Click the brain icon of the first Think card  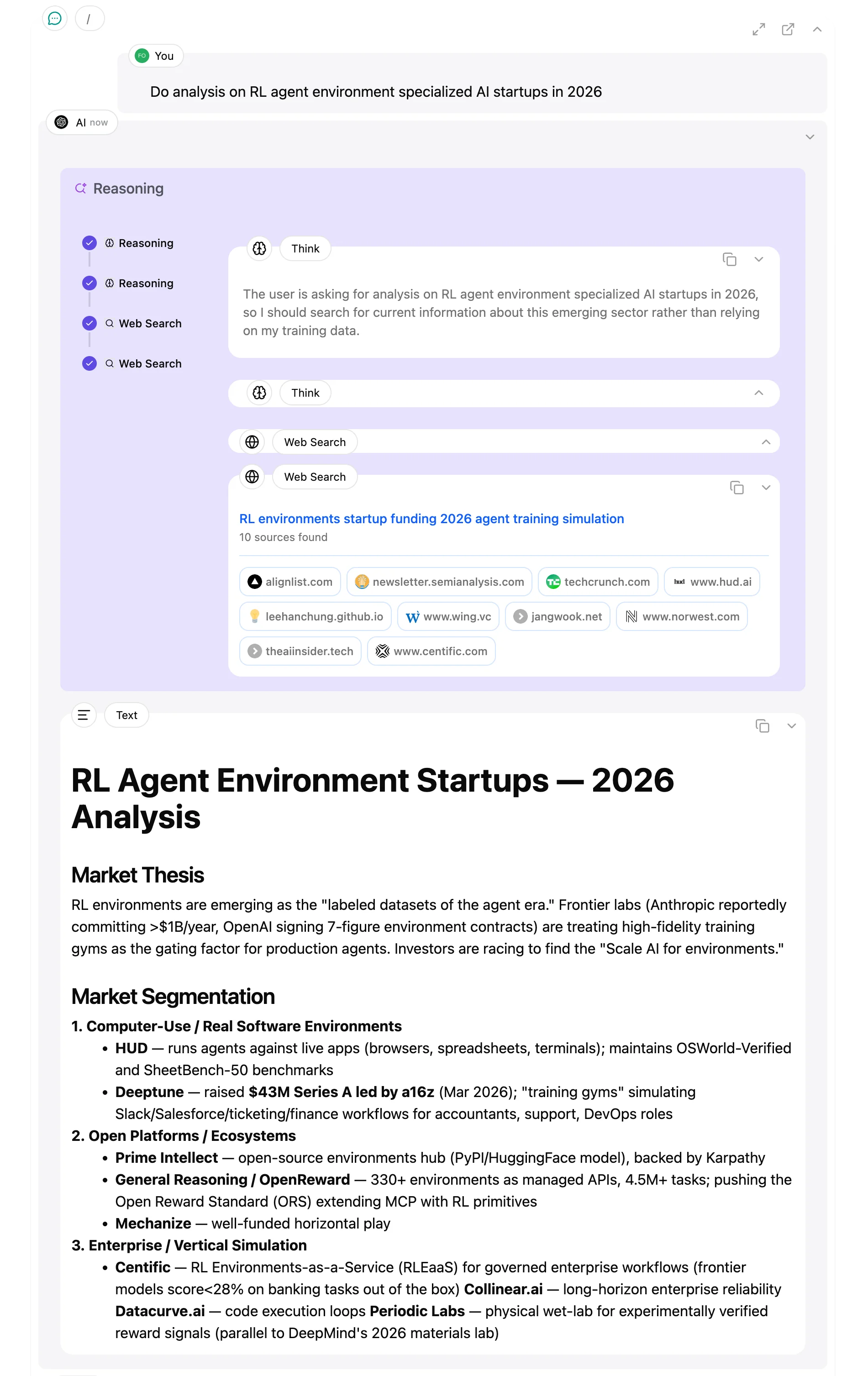[x=259, y=248]
